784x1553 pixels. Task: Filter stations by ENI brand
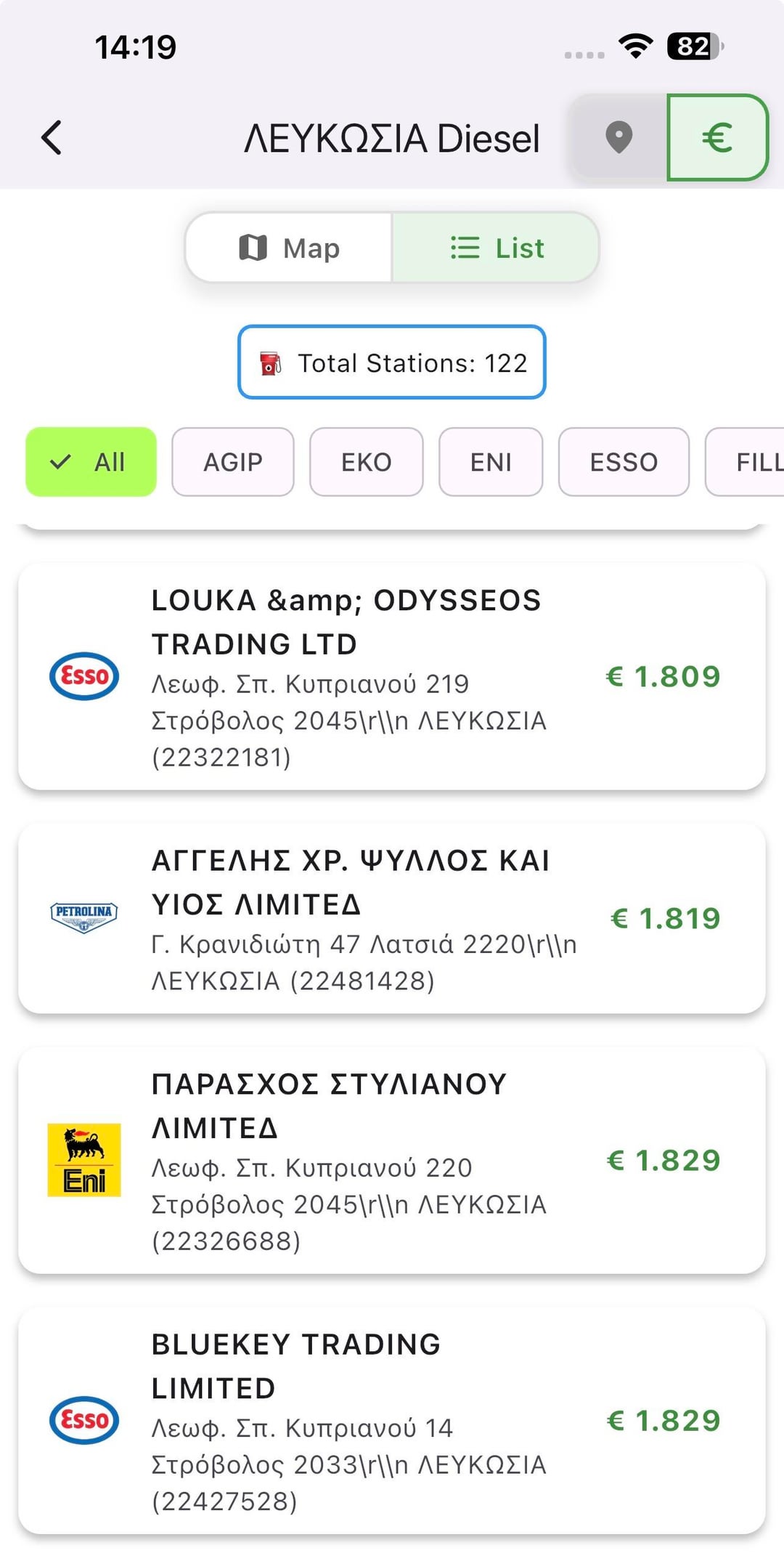click(x=491, y=462)
